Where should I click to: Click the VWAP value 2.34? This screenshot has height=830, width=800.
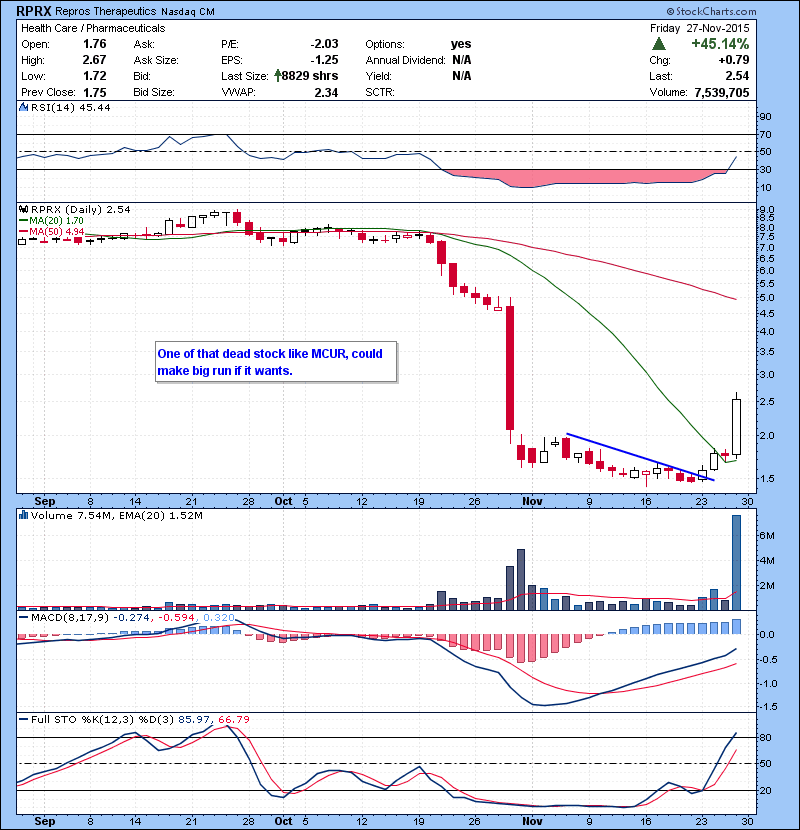pyautogui.click(x=326, y=92)
